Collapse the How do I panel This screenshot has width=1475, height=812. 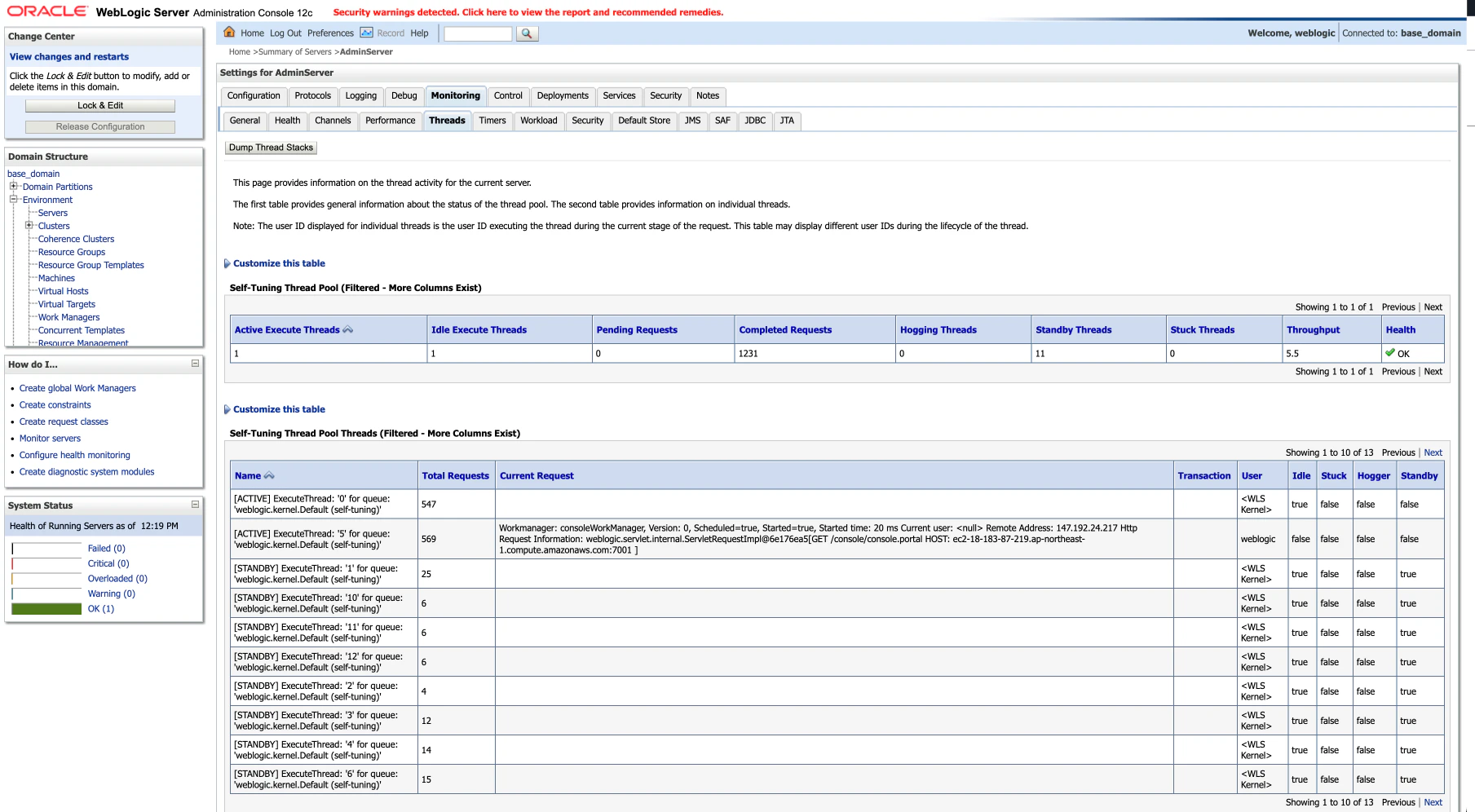[195, 364]
